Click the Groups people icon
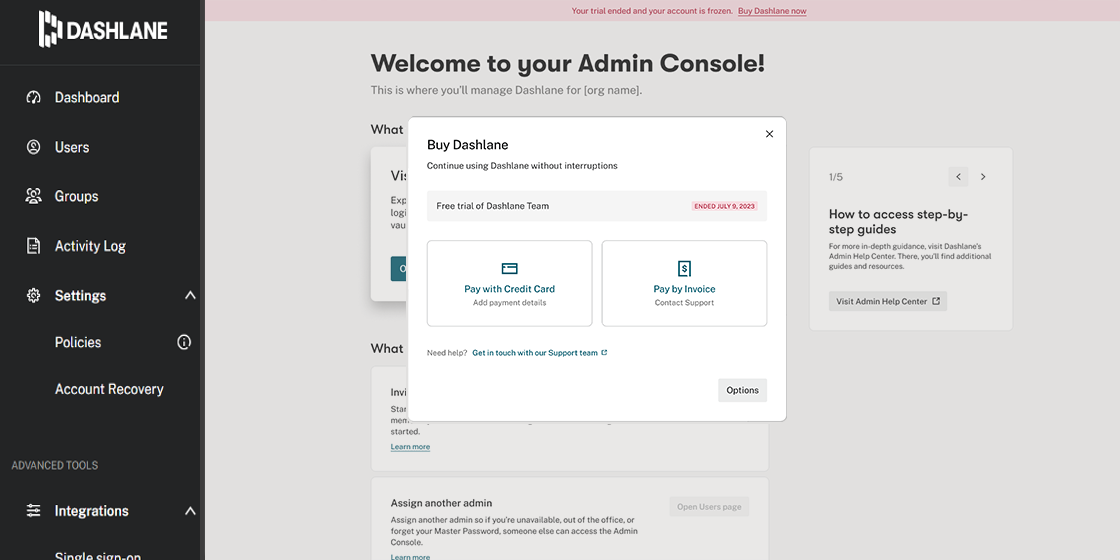 (x=34, y=196)
